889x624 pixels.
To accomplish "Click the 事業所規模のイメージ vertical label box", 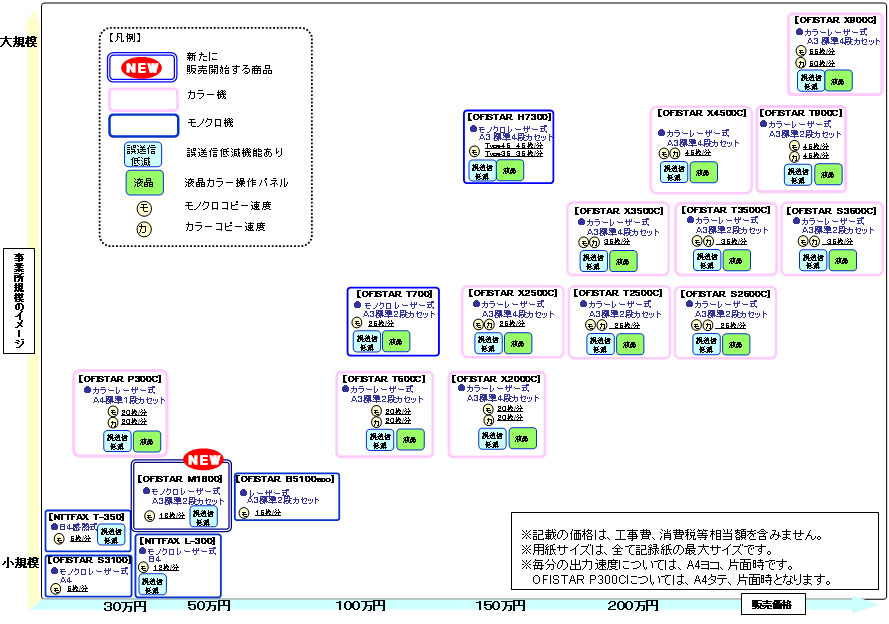I will 19,301.
